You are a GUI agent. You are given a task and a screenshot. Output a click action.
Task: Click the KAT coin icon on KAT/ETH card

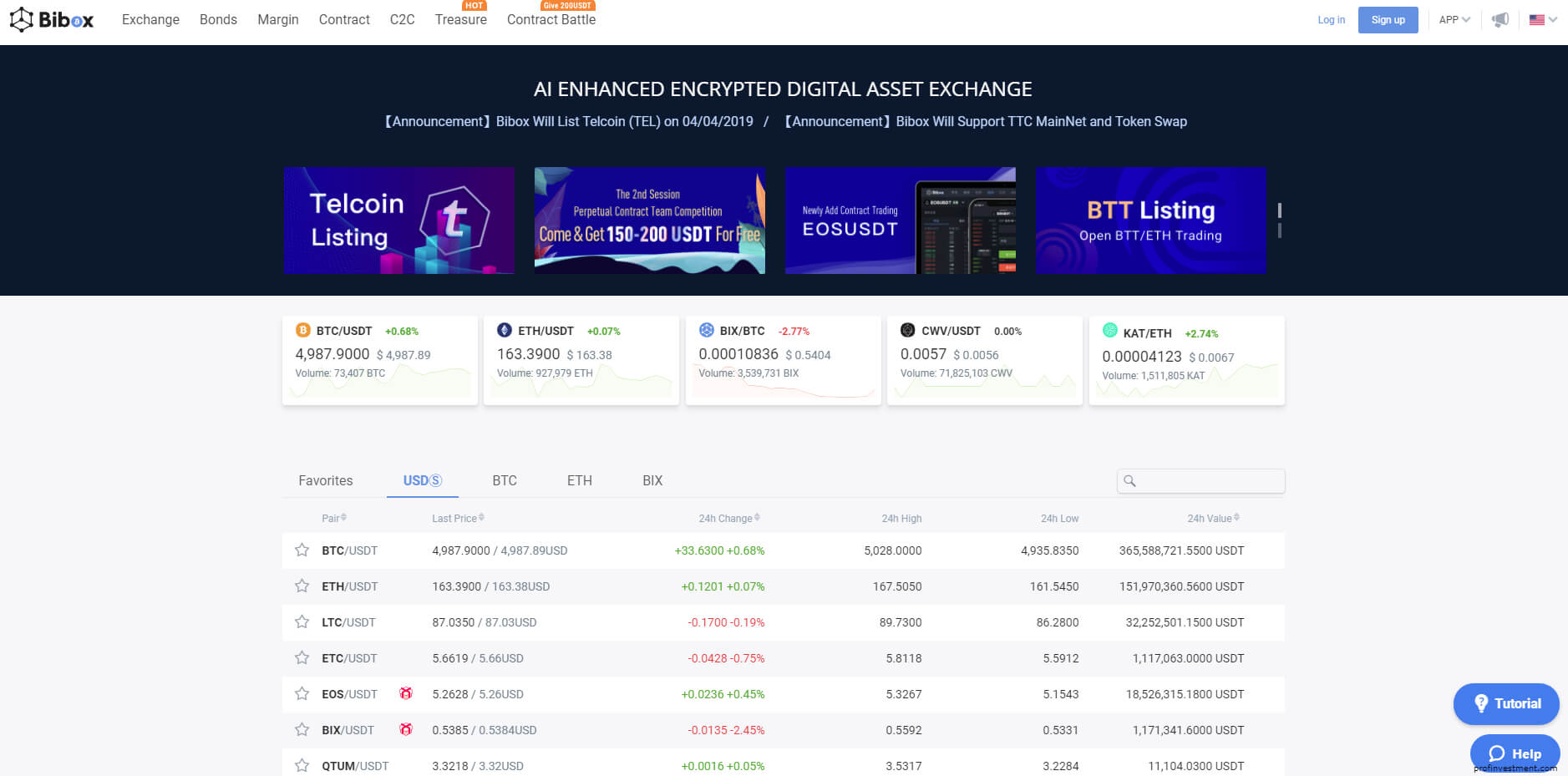(1109, 330)
